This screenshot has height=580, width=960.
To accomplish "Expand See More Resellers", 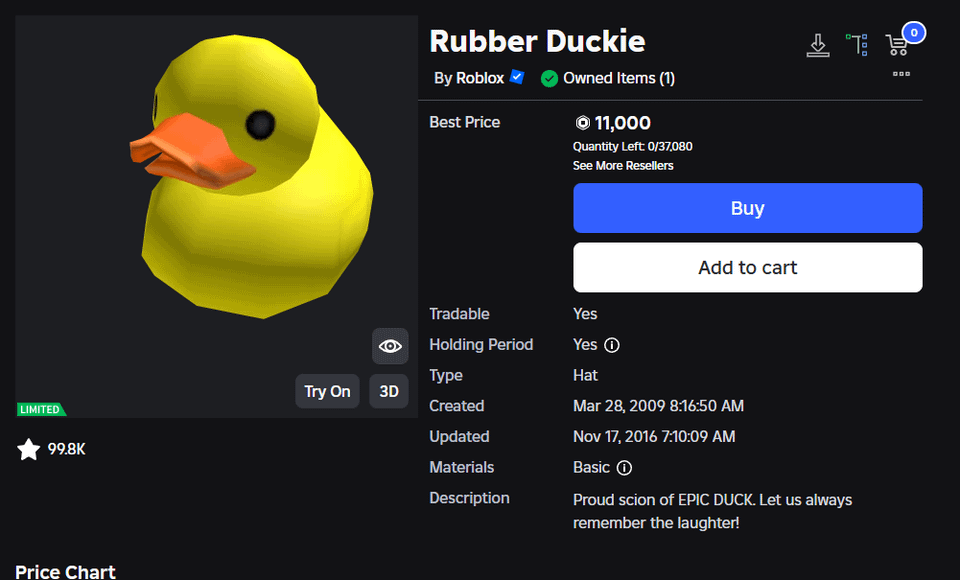I will (623, 165).
